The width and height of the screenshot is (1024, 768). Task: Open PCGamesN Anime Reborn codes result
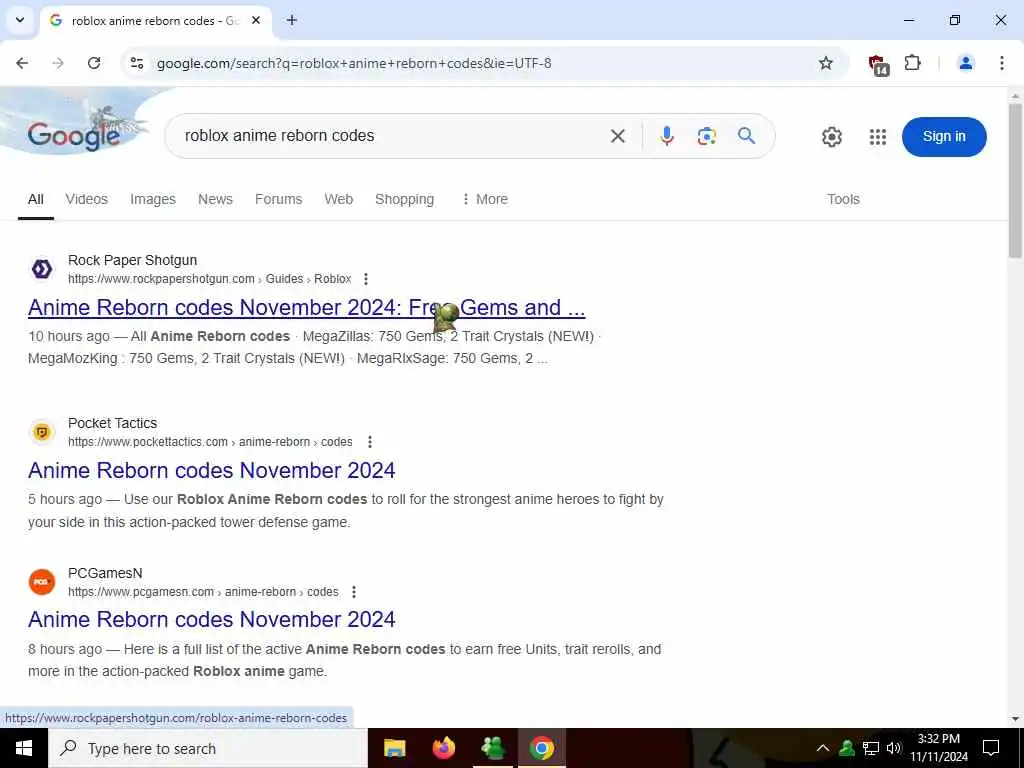point(212,619)
